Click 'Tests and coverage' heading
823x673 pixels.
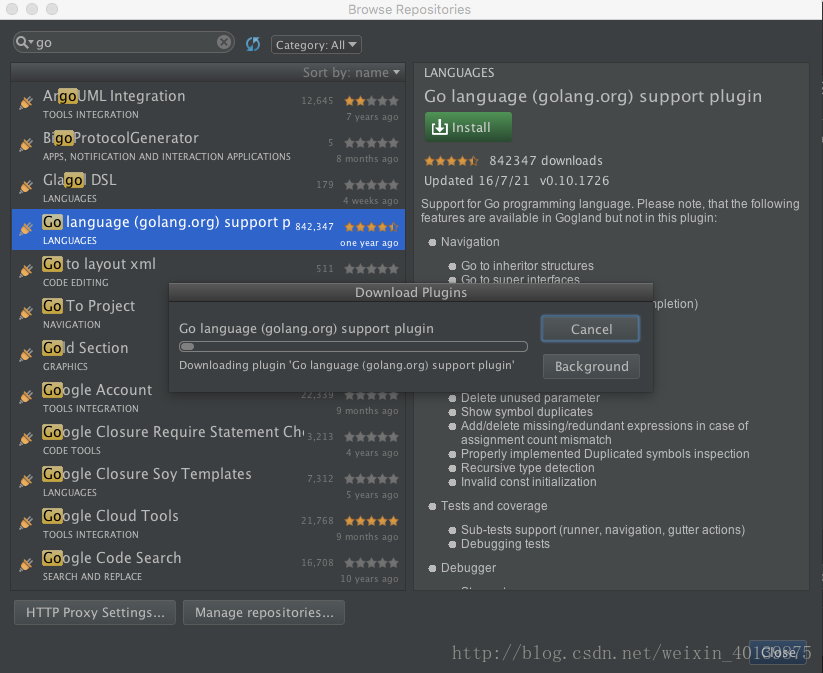click(494, 506)
